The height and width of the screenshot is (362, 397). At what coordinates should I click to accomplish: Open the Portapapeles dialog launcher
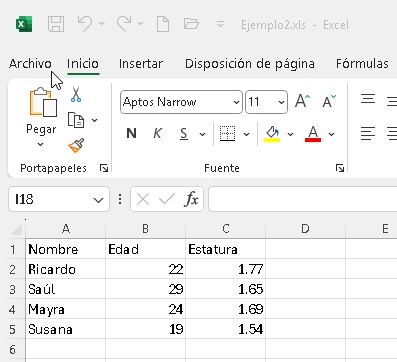[104, 168]
